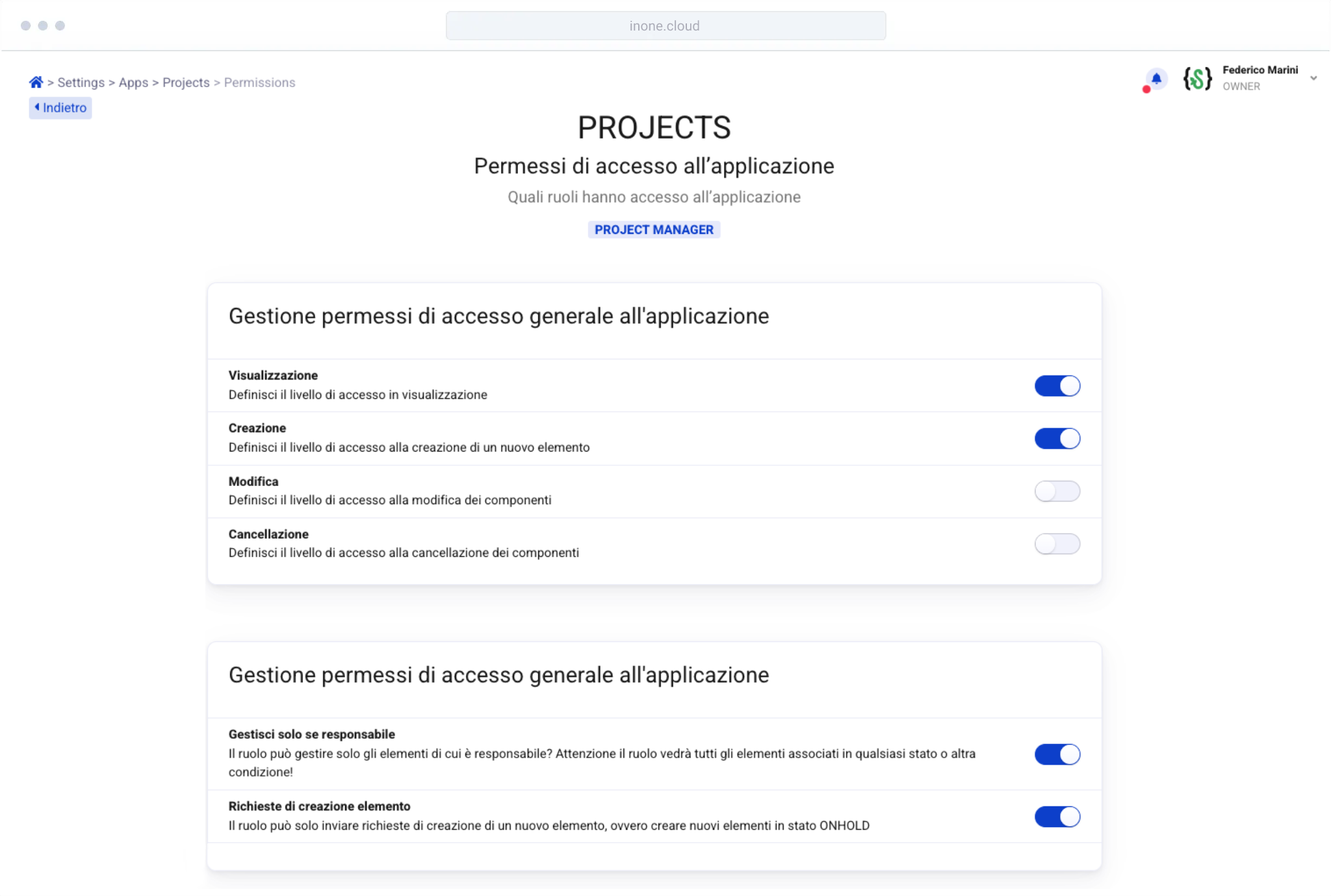Go to Settings in breadcrumb
Screen dimensions: 1331x896
pos(81,83)
